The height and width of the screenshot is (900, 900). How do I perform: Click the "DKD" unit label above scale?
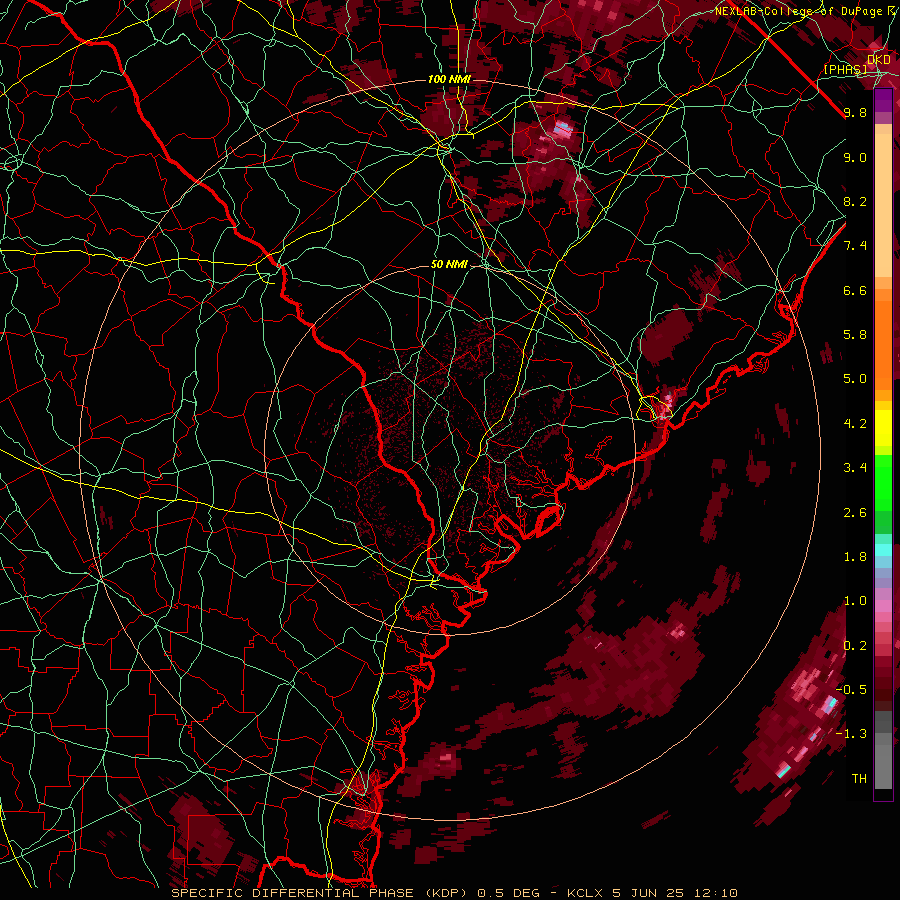[x=879, y=60]
